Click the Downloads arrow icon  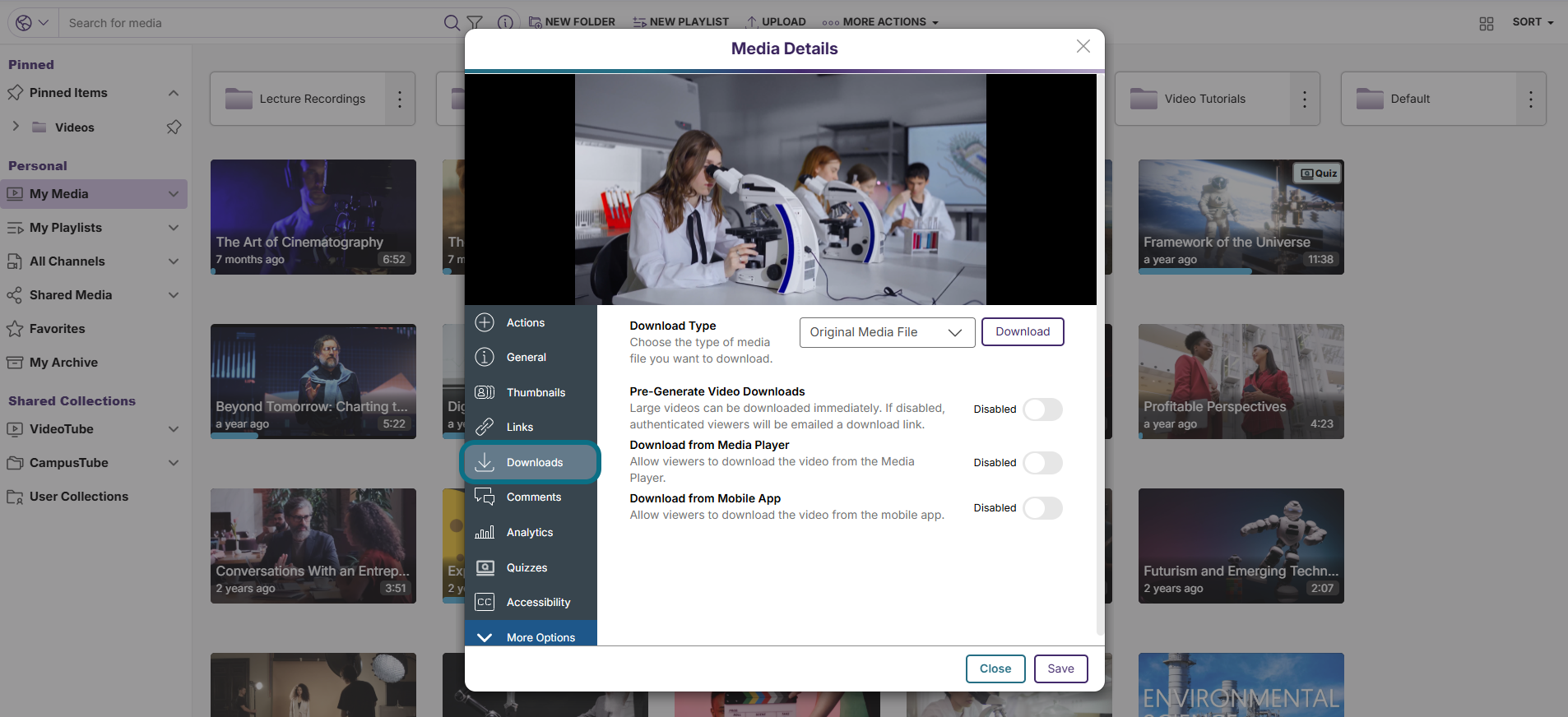click(485, 462)
